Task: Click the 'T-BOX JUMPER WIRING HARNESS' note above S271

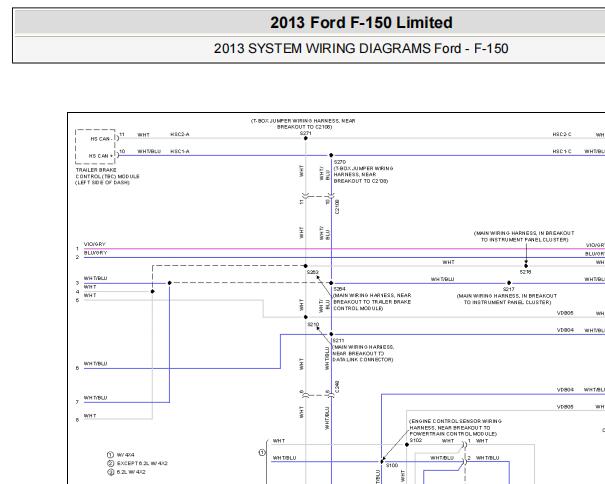Action: (303, 124)
